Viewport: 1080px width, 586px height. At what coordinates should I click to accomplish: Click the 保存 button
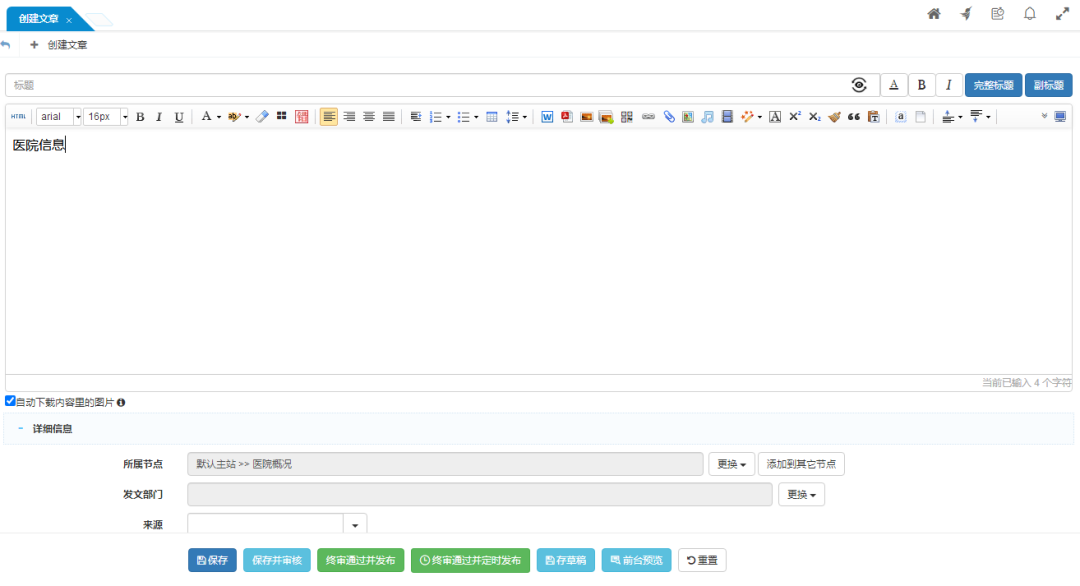[212, 560]
